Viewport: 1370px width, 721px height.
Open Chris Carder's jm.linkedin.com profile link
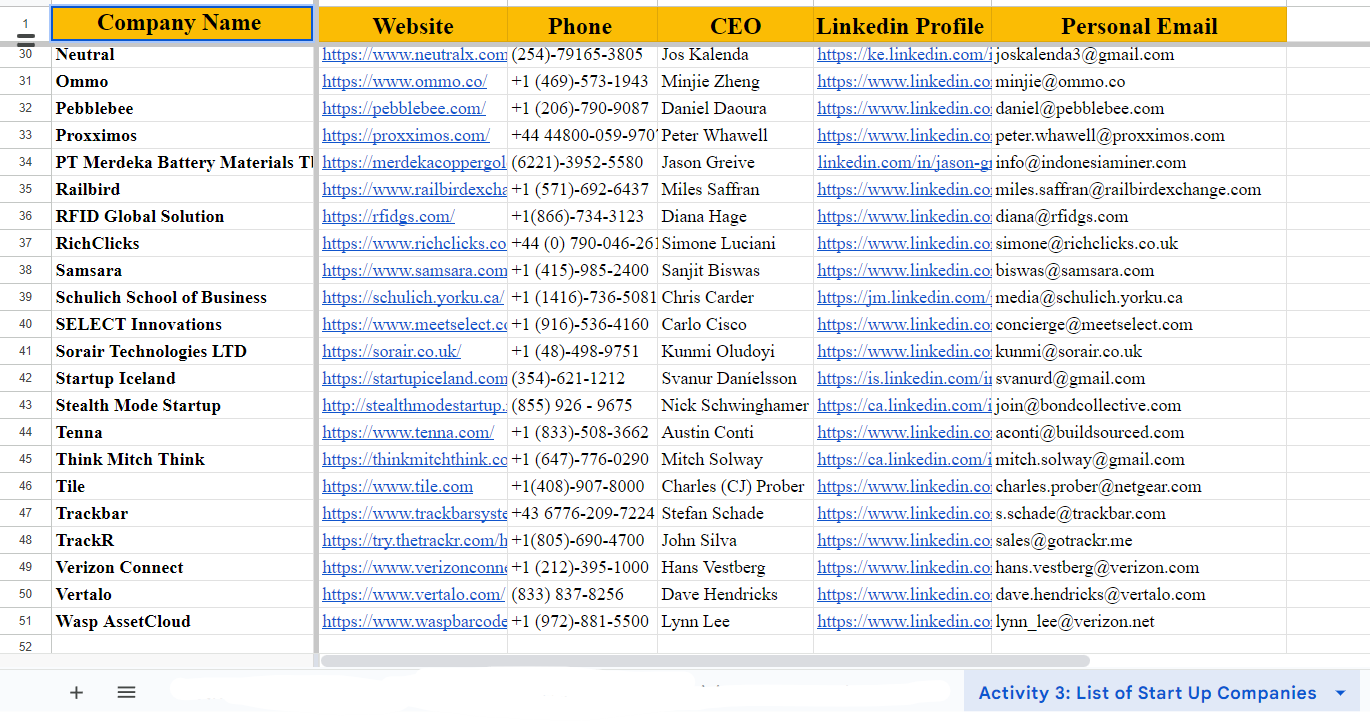904,298
